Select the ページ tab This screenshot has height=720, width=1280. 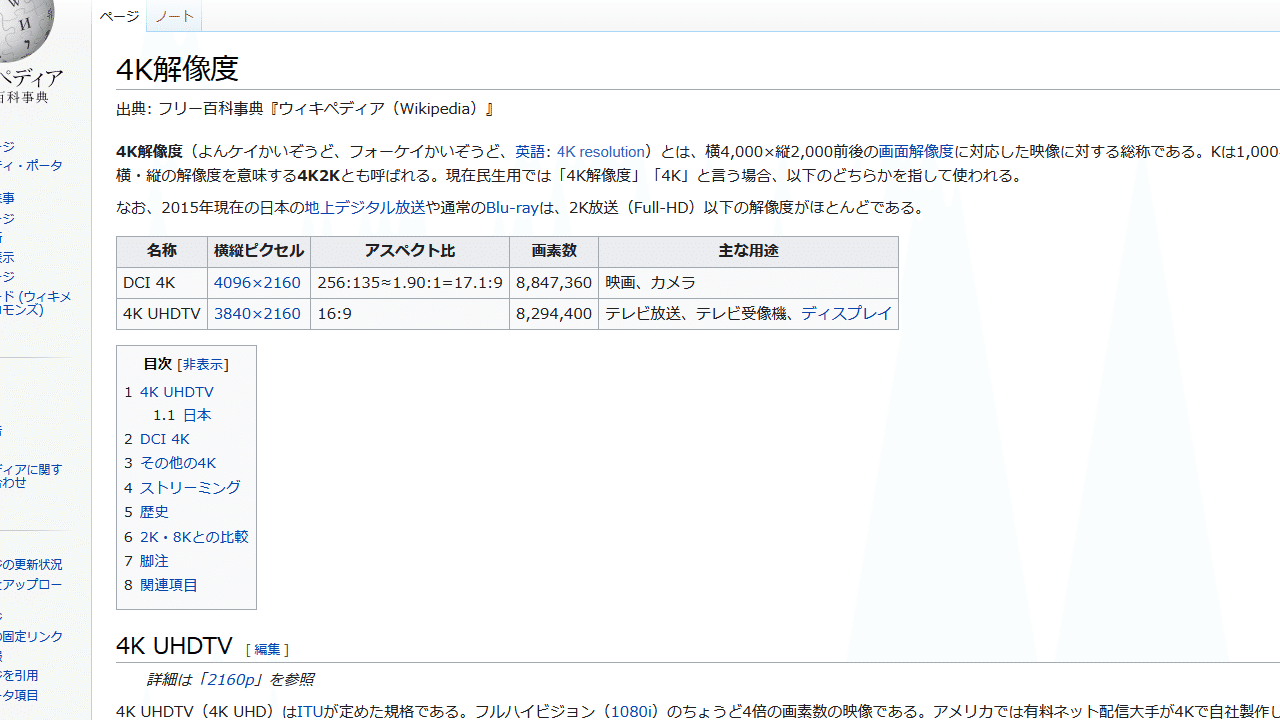pos(118,16)
